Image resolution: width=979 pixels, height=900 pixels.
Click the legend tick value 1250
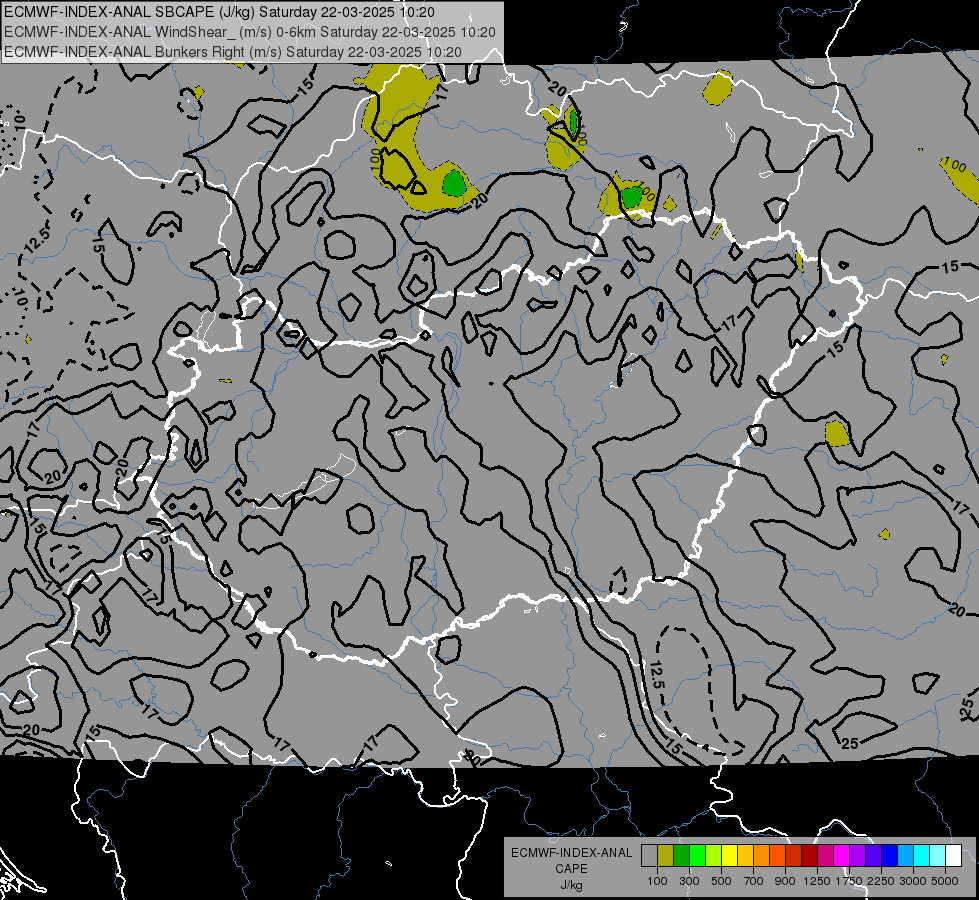pos(817,881)
